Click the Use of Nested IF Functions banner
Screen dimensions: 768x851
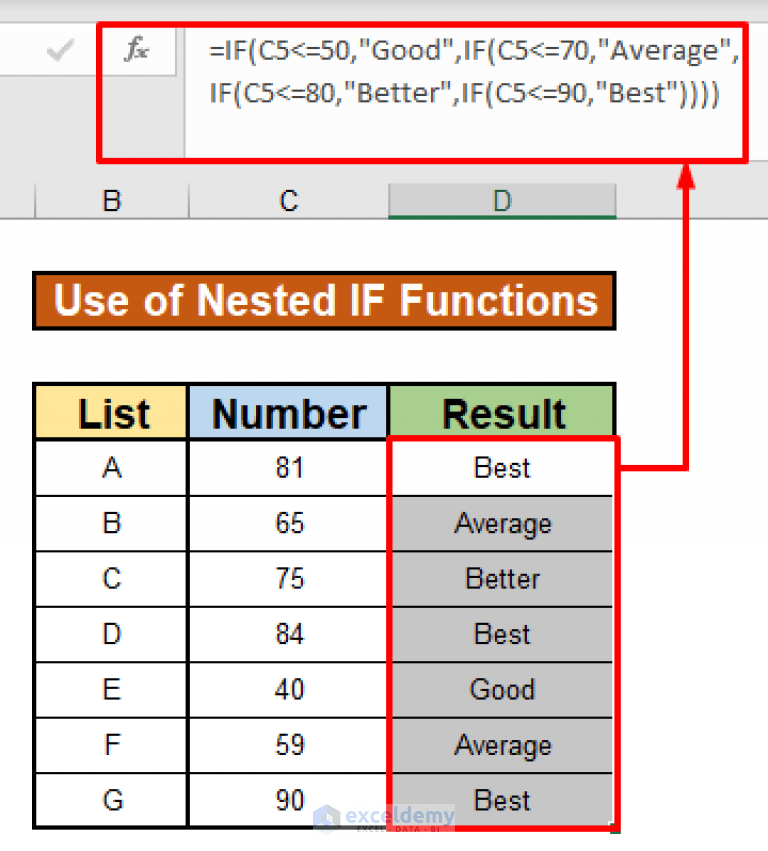(324, 301)
